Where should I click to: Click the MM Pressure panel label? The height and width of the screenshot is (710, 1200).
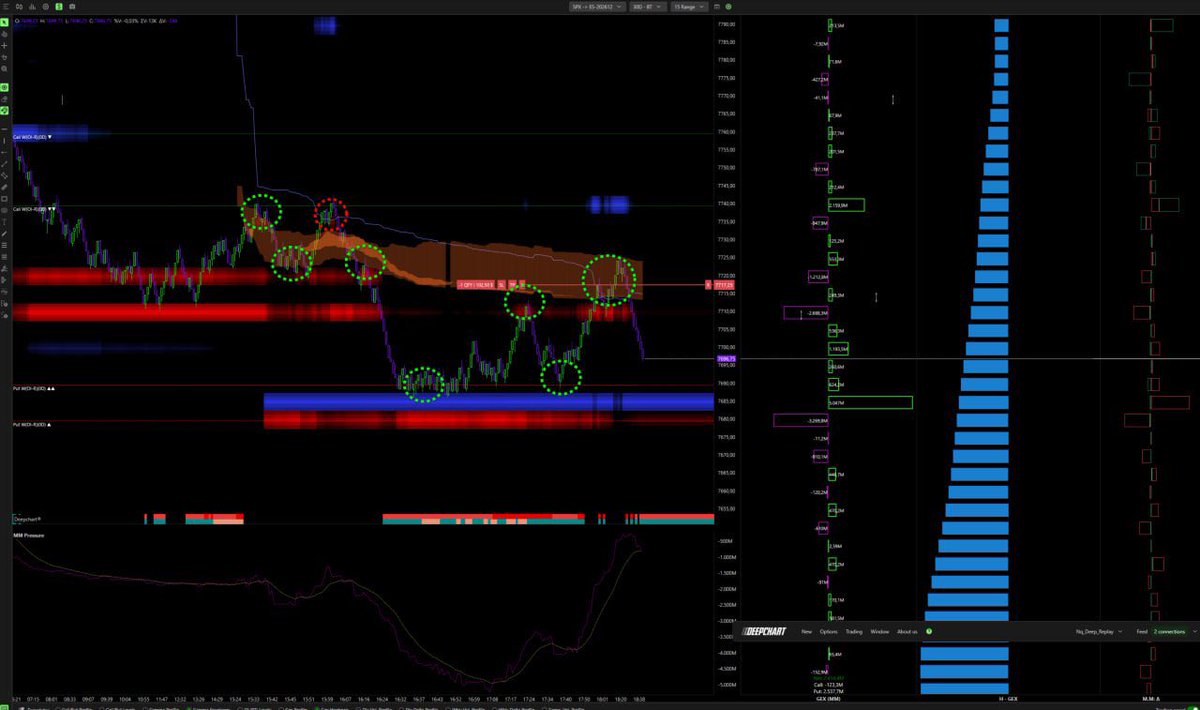27,535
